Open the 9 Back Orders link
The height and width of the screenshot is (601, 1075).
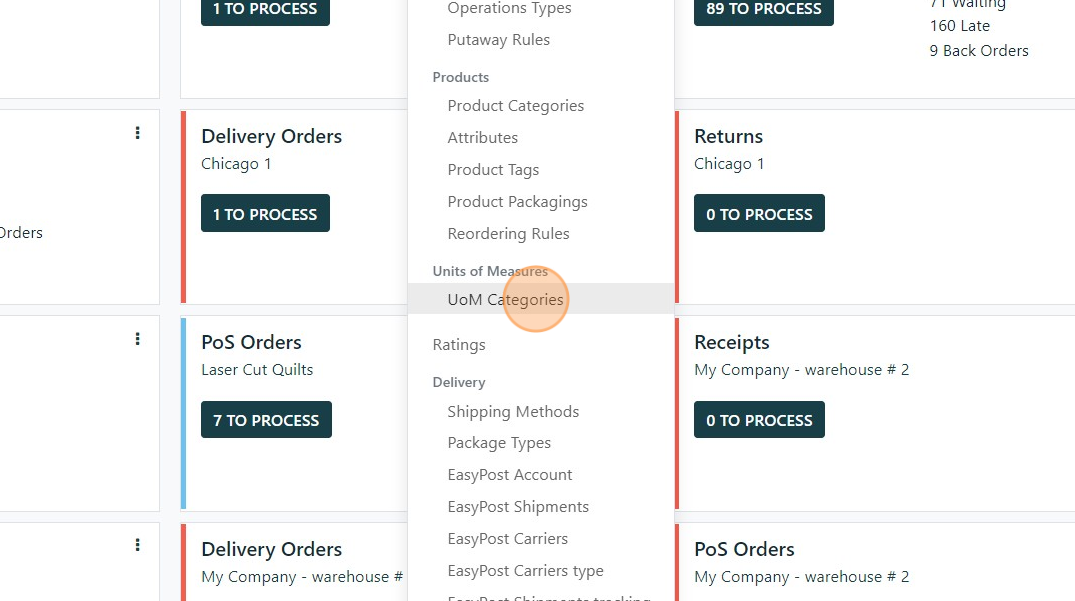[x=978, y=50]
